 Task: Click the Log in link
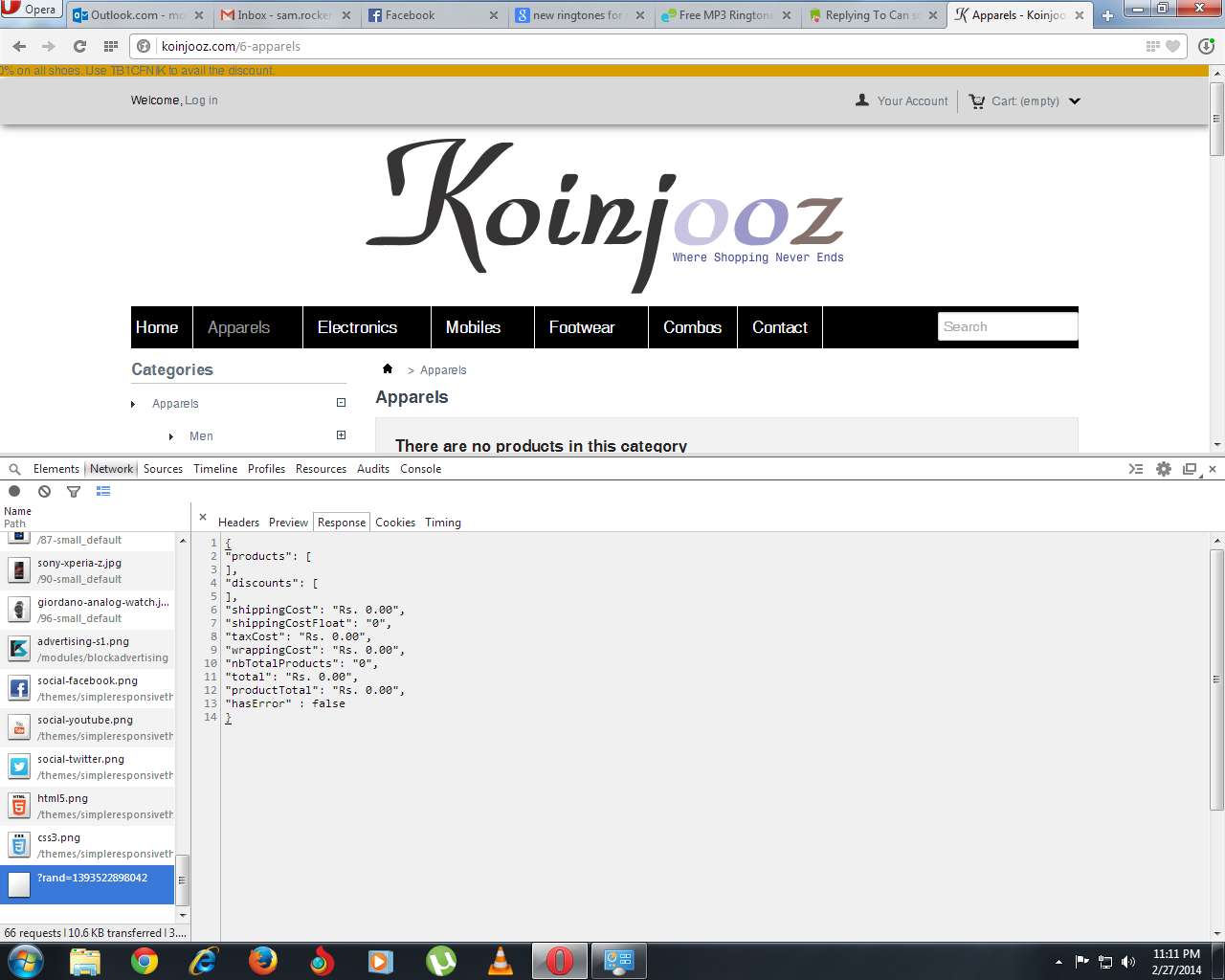tap(201, 100)
